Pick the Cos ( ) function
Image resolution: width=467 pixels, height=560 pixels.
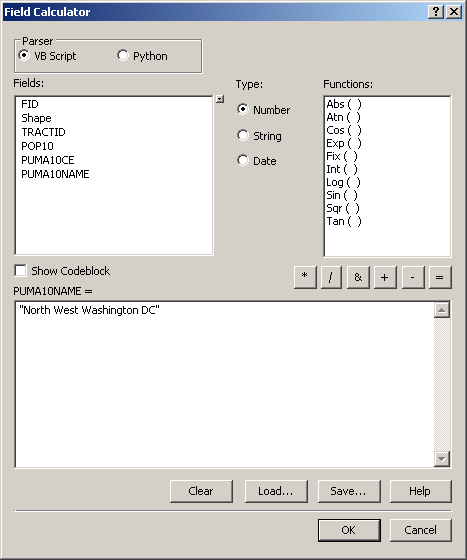click(x=343, y=130)
